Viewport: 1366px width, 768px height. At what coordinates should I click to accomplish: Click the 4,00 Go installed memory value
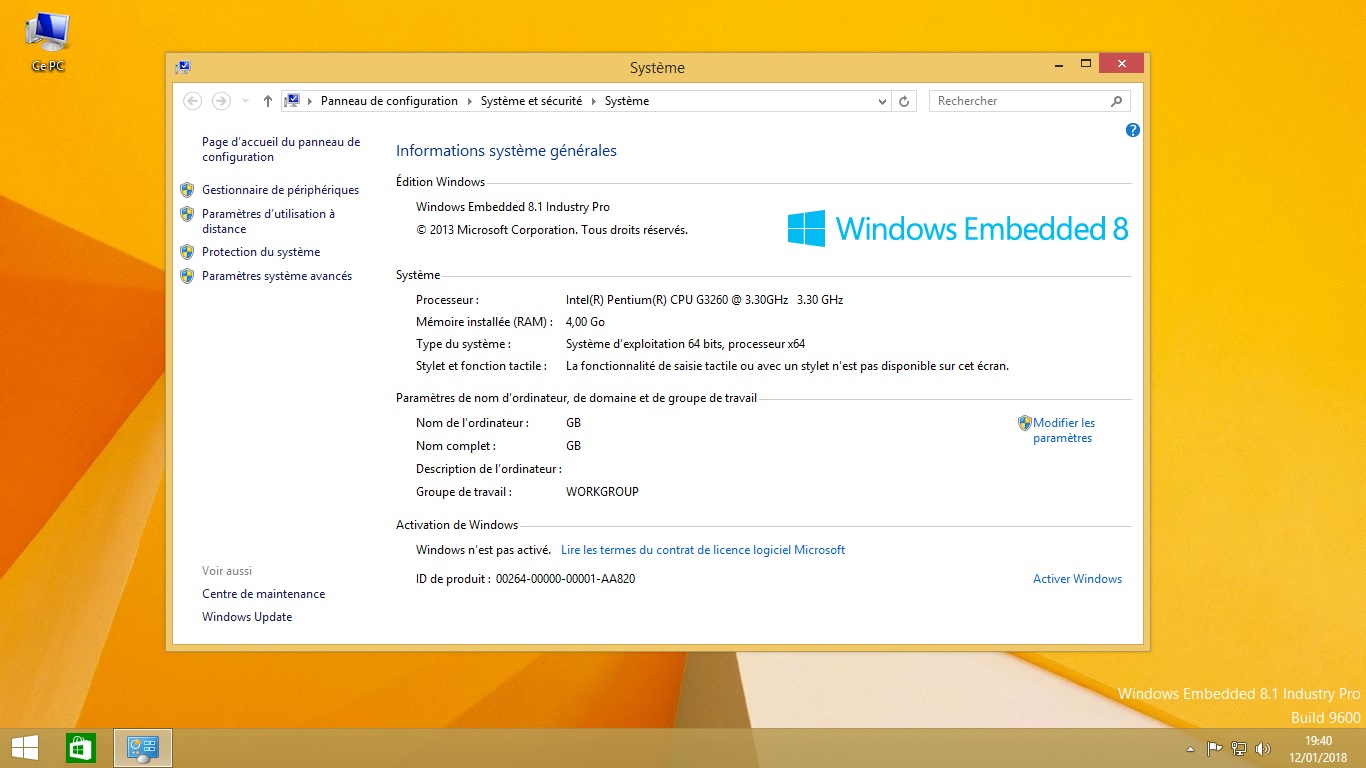[585, 322]
